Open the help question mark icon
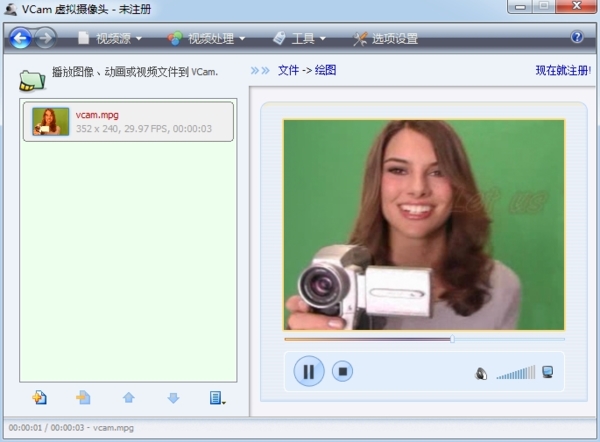 (x=577, y=38)
